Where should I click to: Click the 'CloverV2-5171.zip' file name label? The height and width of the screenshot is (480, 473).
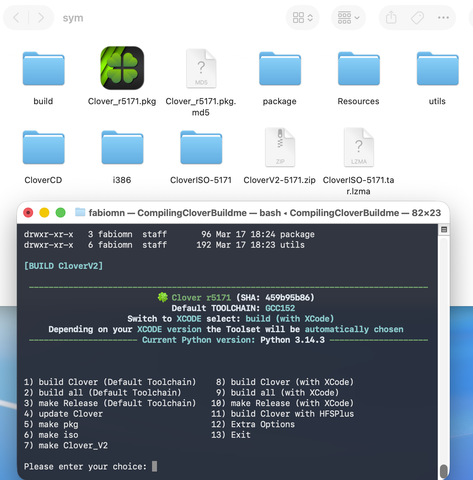point(279,180)
